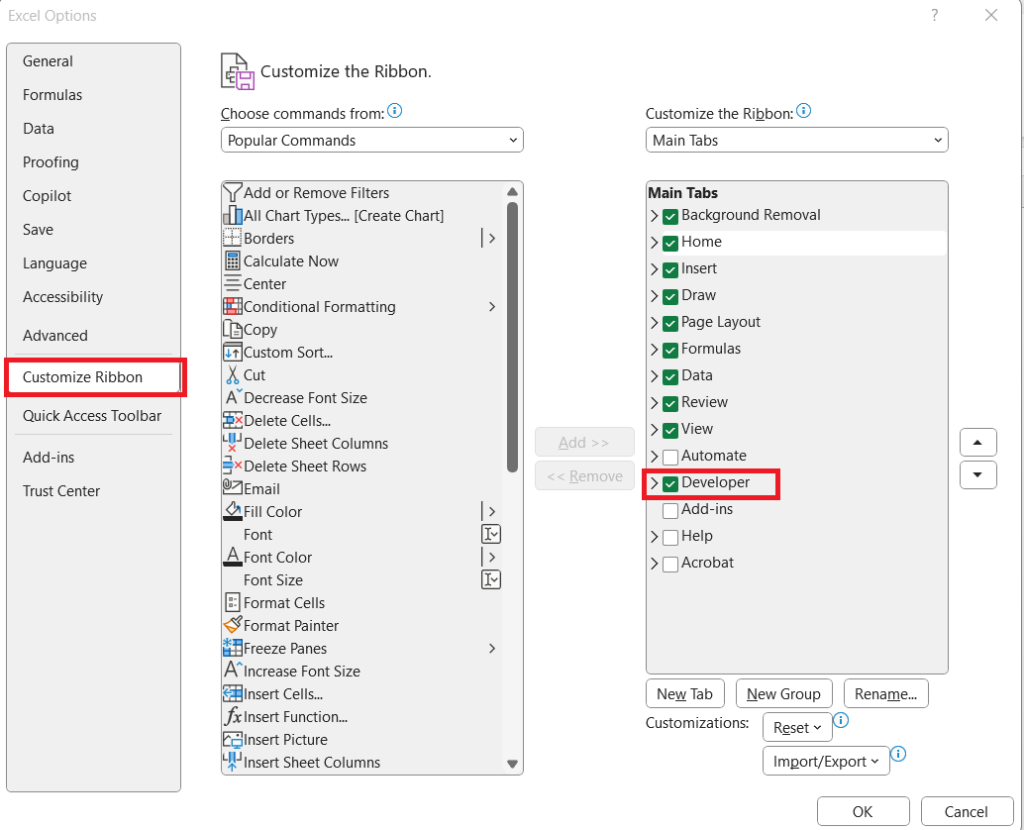Image resolution: width=1024 pixels, height=830 pixels.
Task: Enable the Automate tab checkbox
Action: pyautogui.click(x=669, y=455)
